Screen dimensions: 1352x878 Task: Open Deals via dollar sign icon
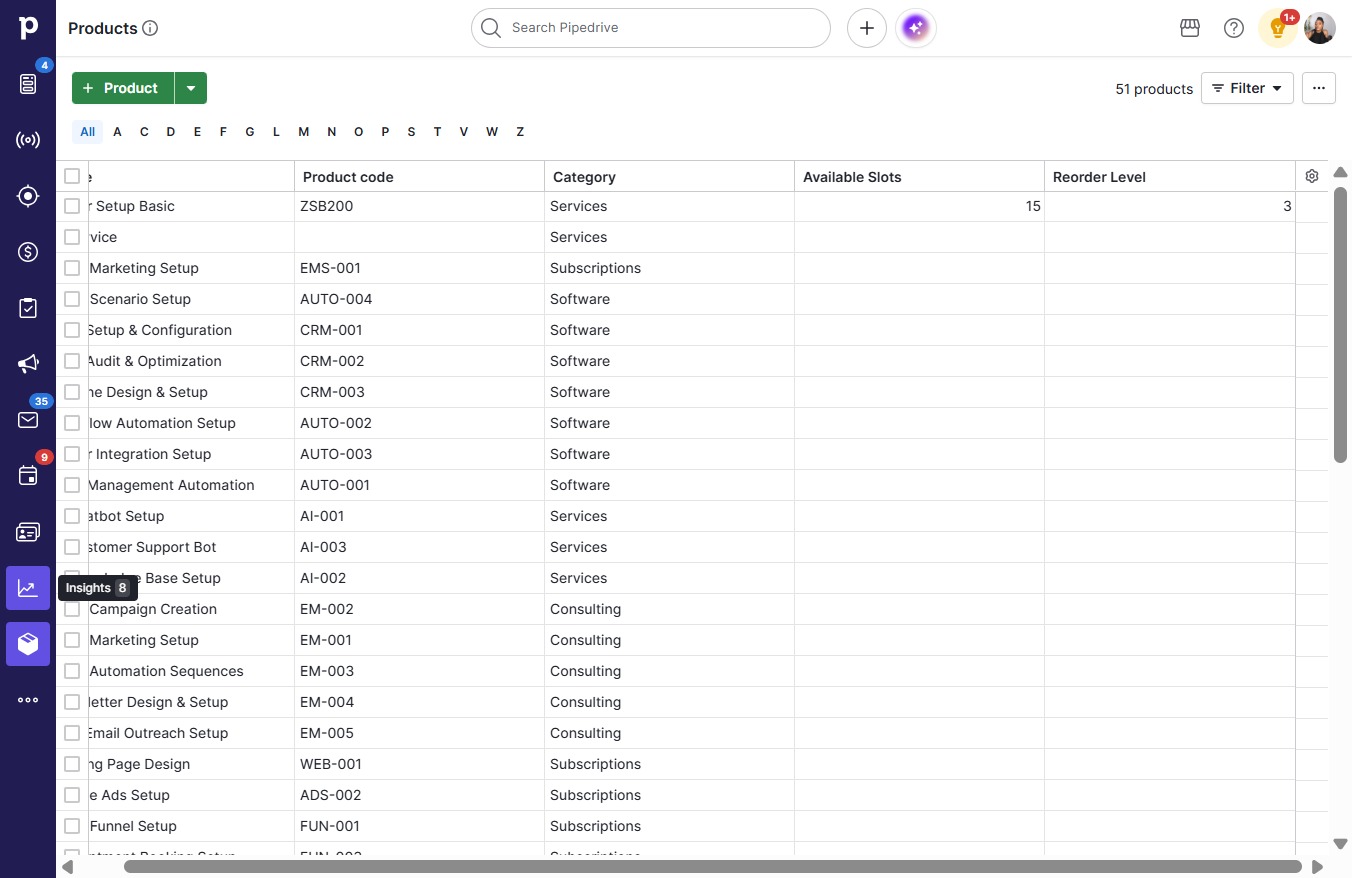28,252
